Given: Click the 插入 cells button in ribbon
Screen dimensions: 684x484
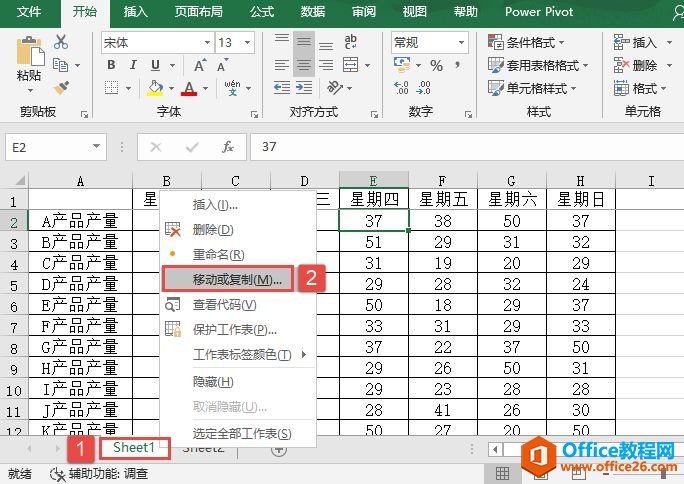Looking at the screenshot, I should click(x=642, y=42).
